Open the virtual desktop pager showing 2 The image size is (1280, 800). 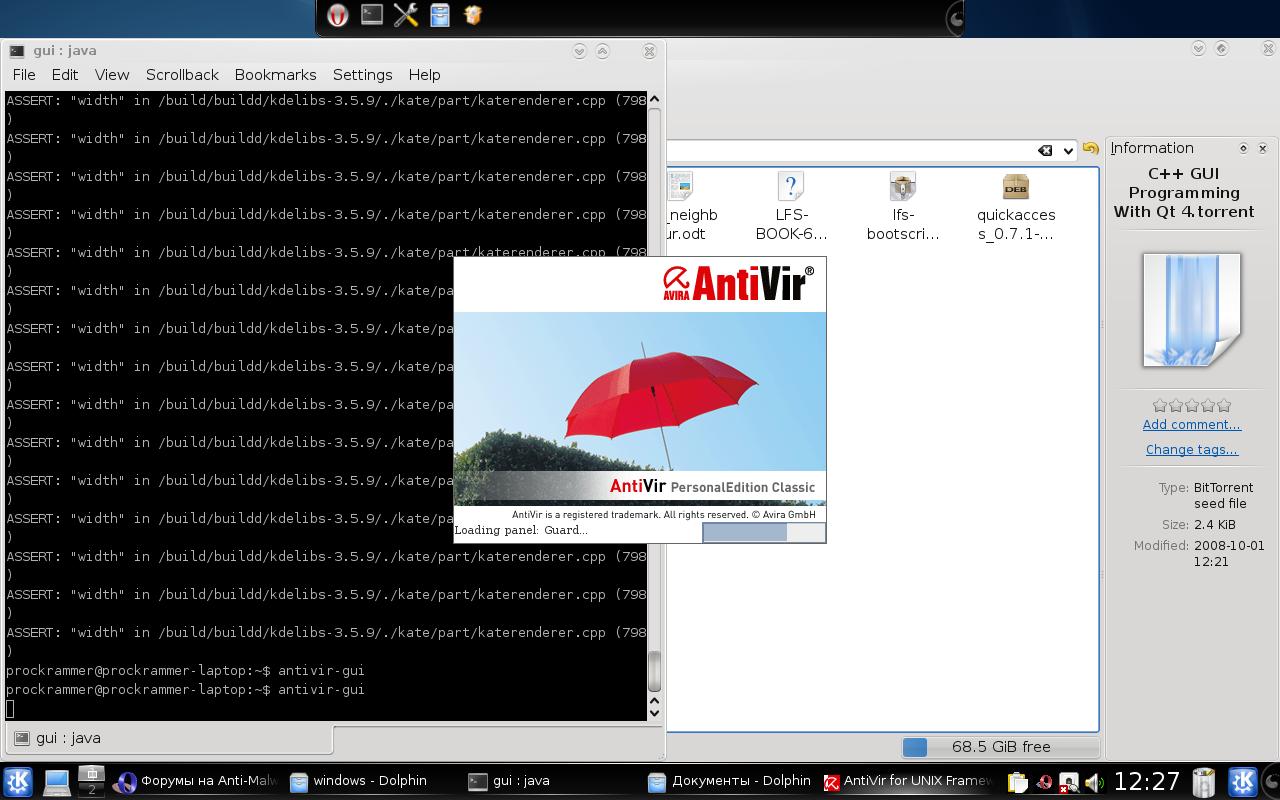[x=91, y=781]
